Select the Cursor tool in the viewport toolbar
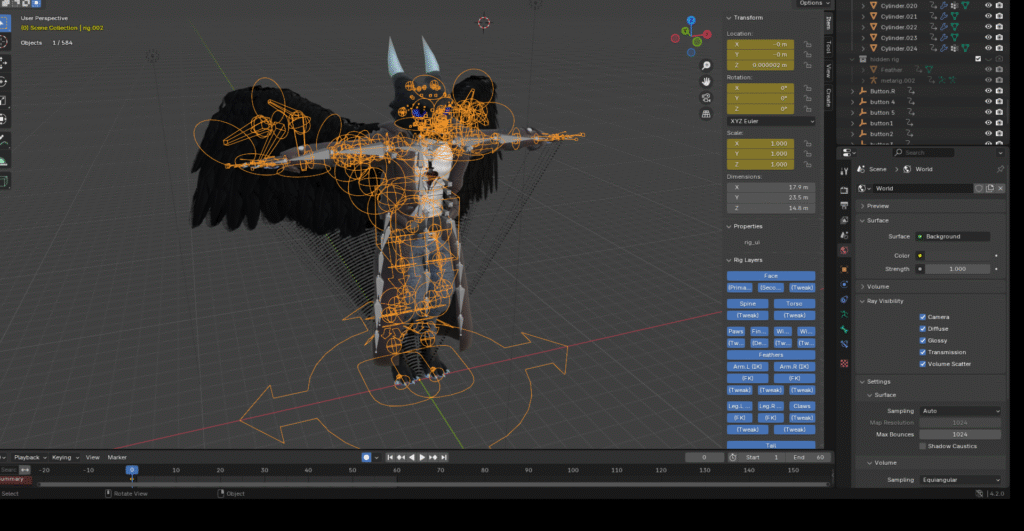 pyautogui.click(x=4, y=42)
